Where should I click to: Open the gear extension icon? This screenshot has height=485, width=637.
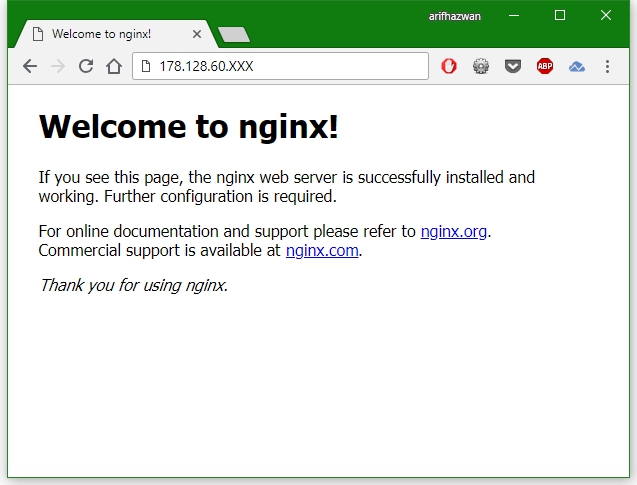pos(481,66)
